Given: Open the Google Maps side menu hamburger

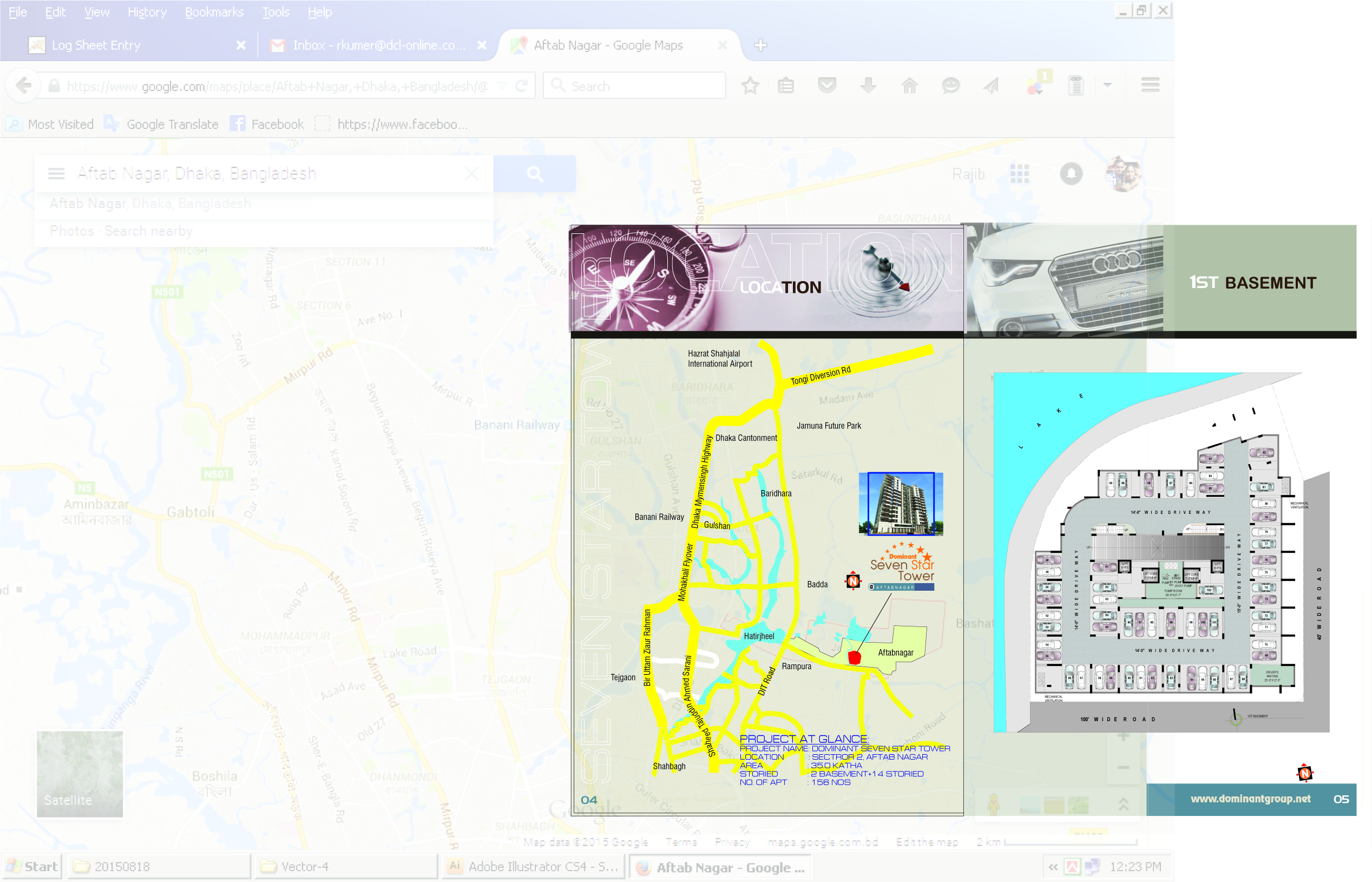Looking at the screenshot, I should point(56,174).
